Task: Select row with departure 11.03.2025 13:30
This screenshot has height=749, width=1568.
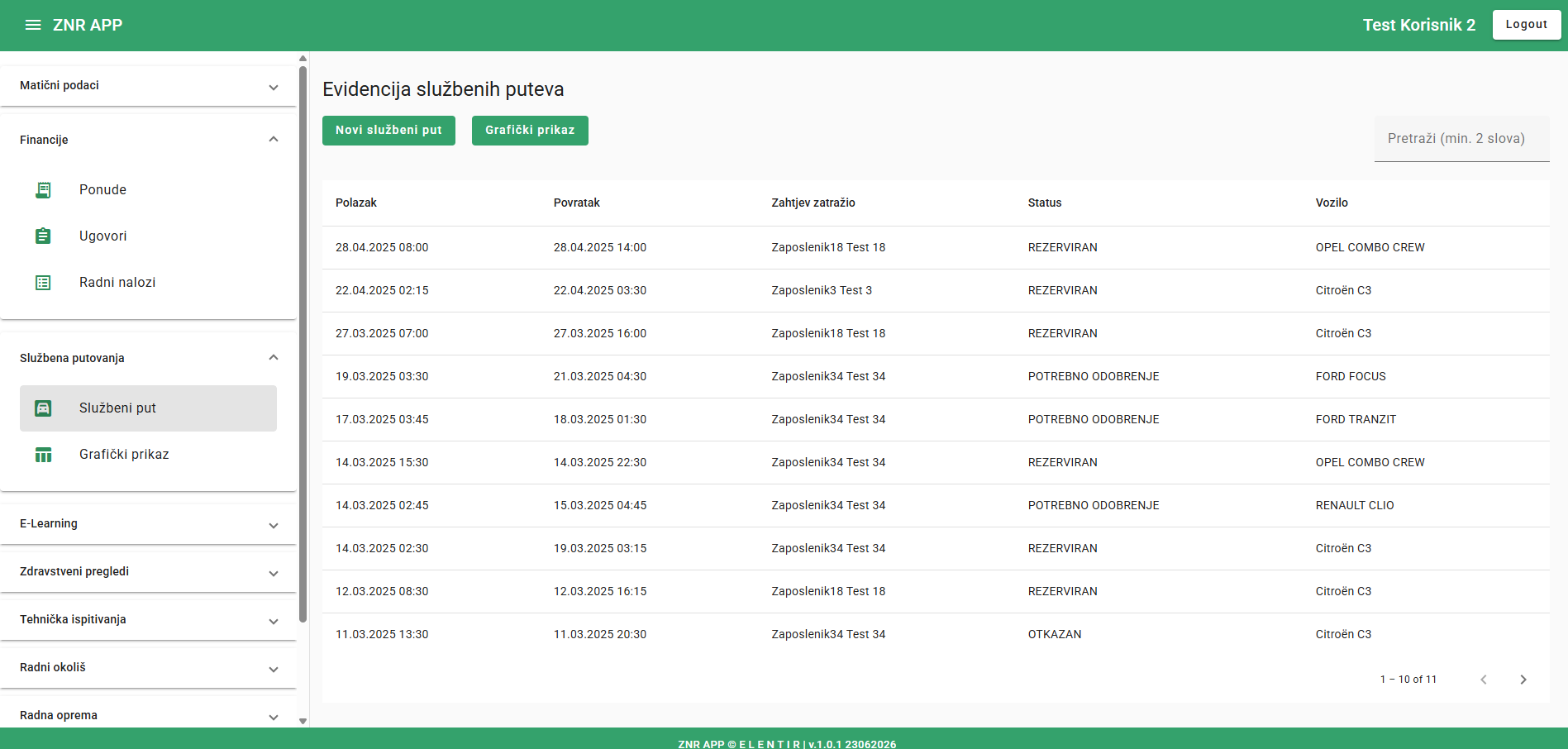Action: pos(936,635)
